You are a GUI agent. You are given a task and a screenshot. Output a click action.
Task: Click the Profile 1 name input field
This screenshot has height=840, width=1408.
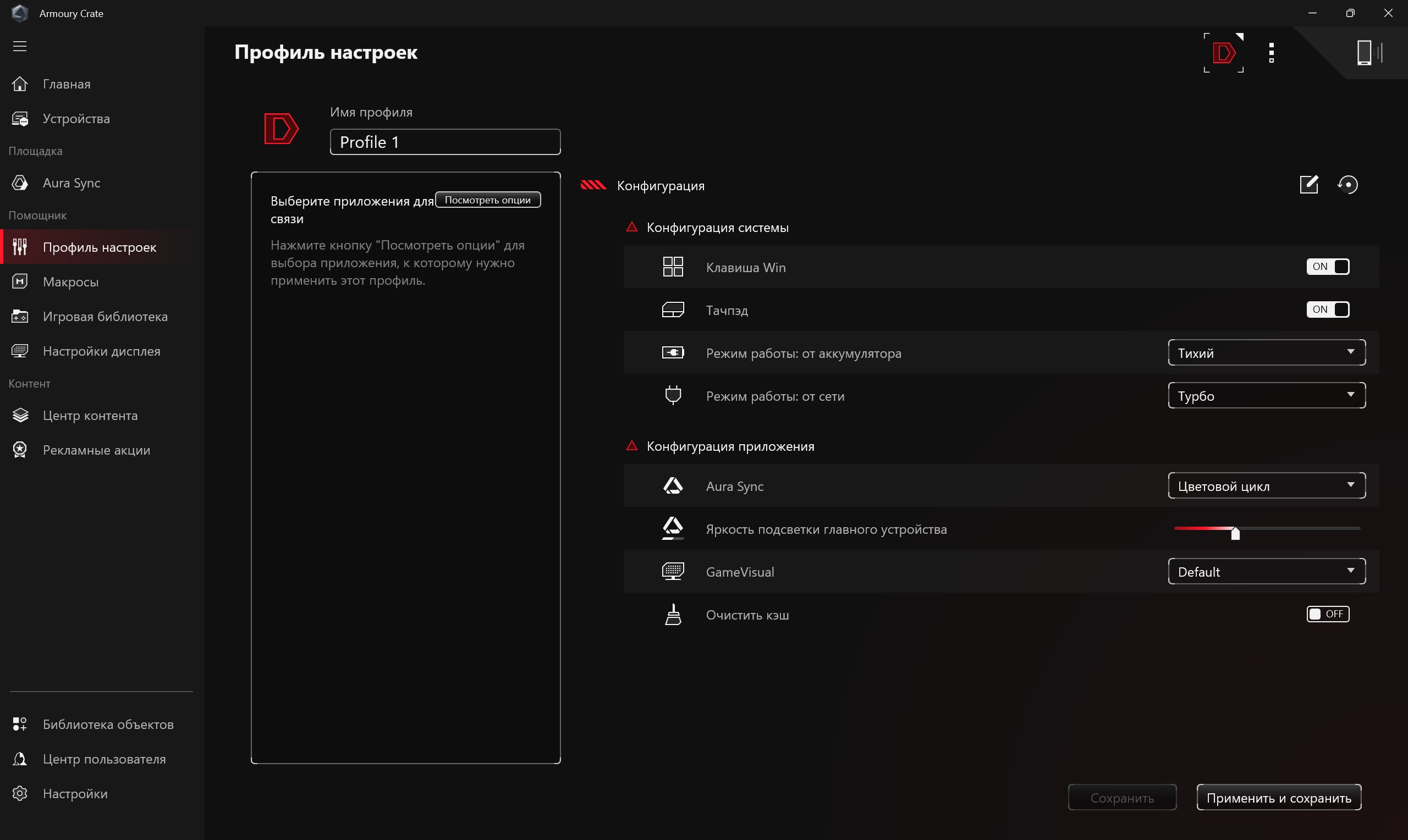tap(445, 141)
